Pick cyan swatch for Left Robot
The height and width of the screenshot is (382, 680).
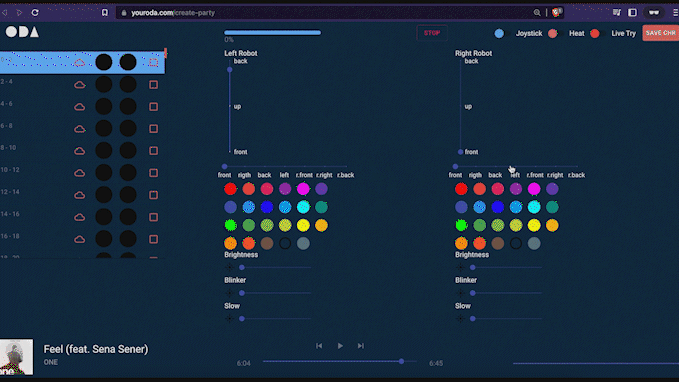(x=303, y=207)
